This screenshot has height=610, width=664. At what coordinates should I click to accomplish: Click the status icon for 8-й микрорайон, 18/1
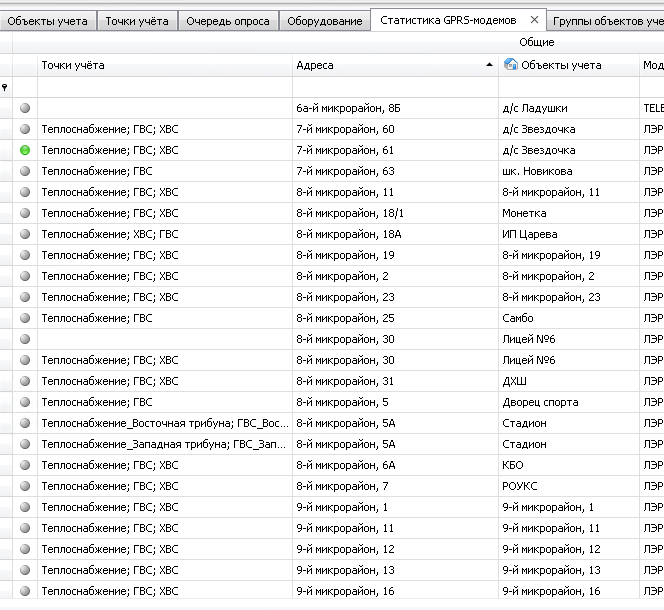(25, 213)
